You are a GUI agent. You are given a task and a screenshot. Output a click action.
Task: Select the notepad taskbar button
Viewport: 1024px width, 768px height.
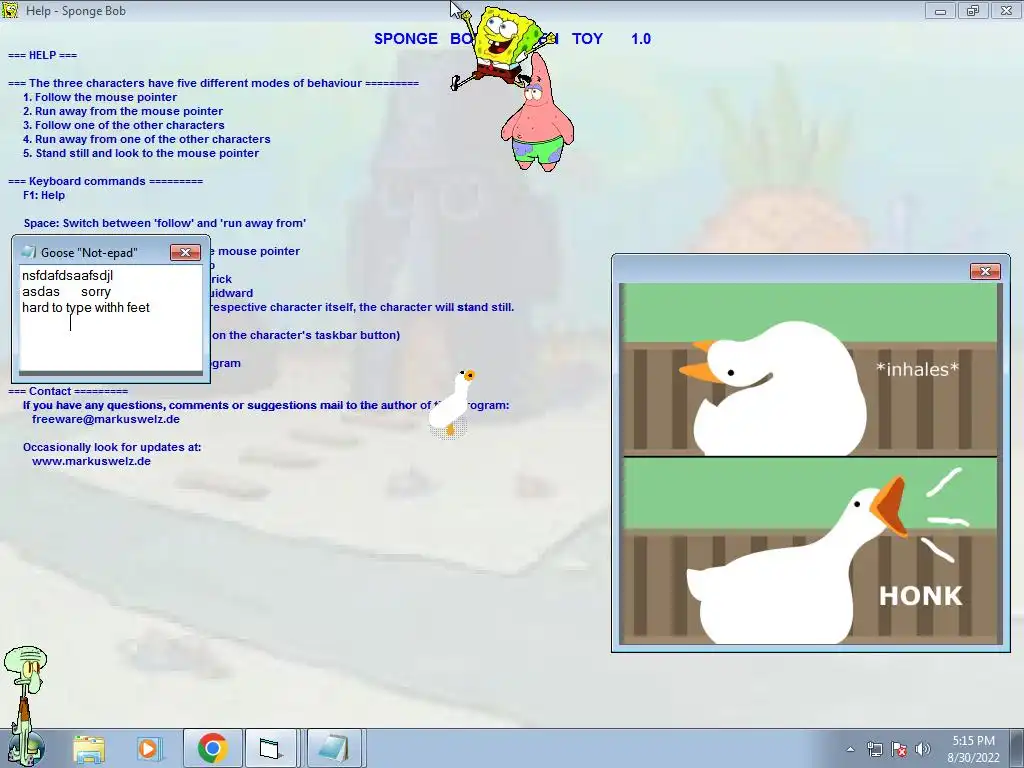[334, 748]
